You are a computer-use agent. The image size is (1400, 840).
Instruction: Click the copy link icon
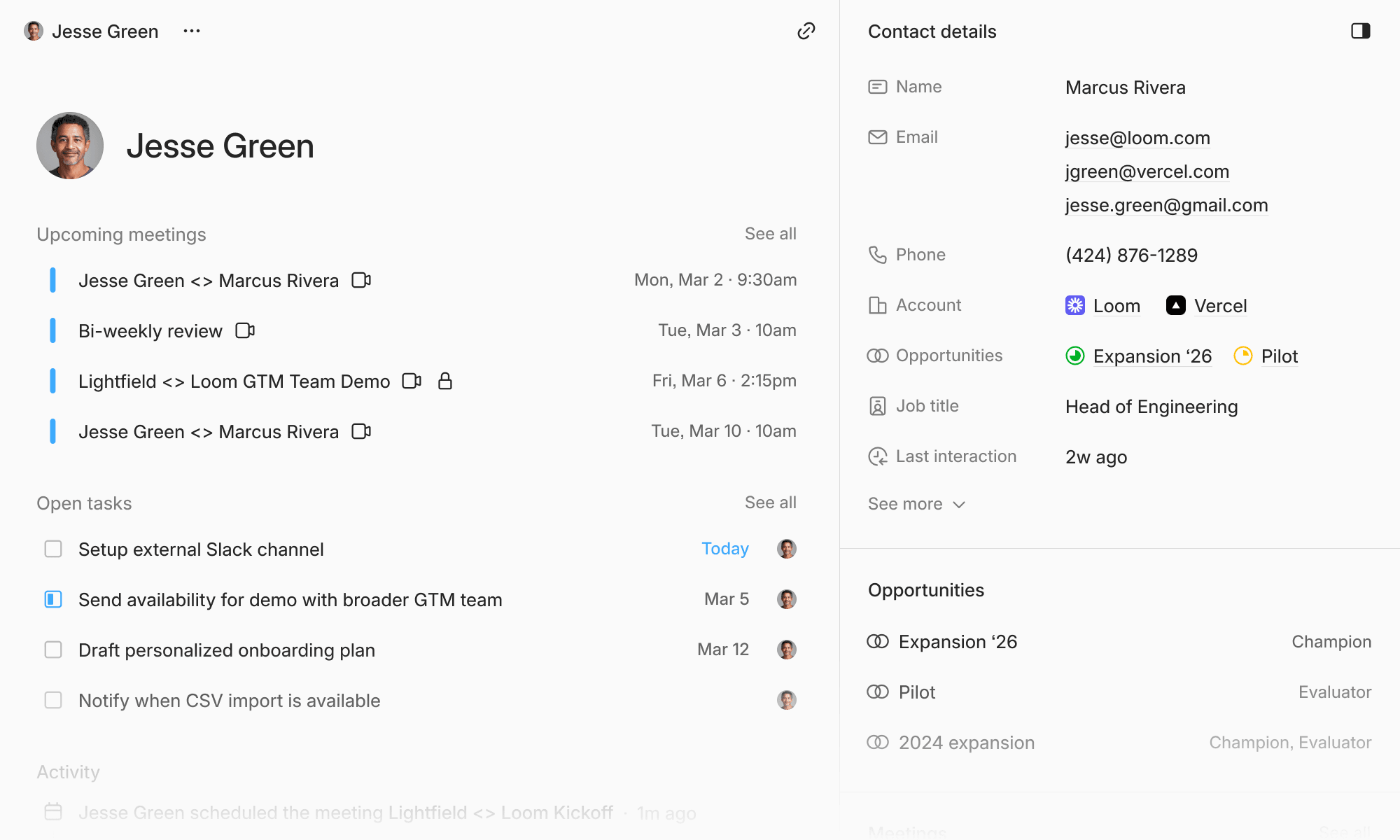[x=806, y=31]
